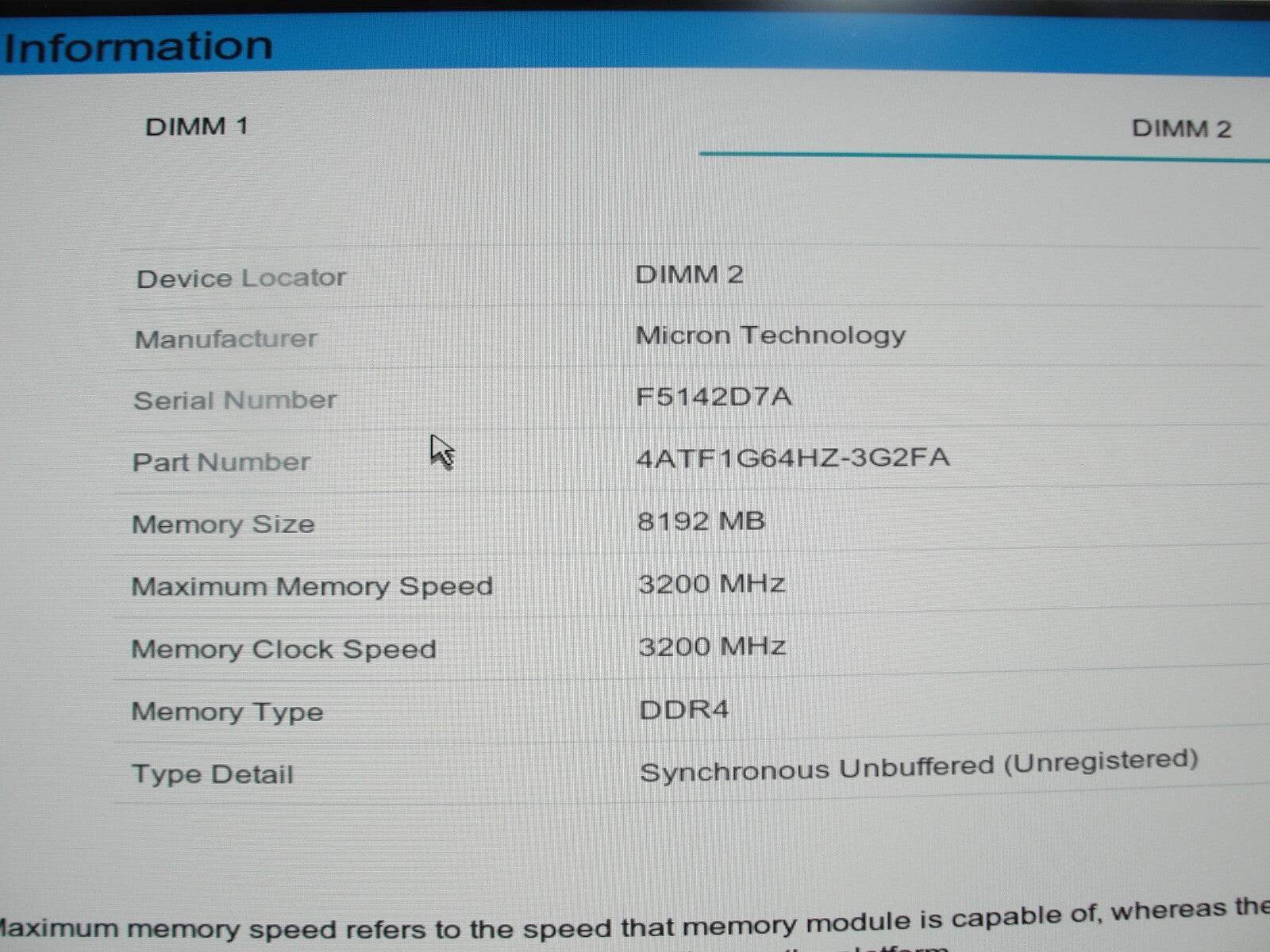Screen dimensions: 1270x952
Task: Select the Type Detail label
Action: tap(213, 773)
